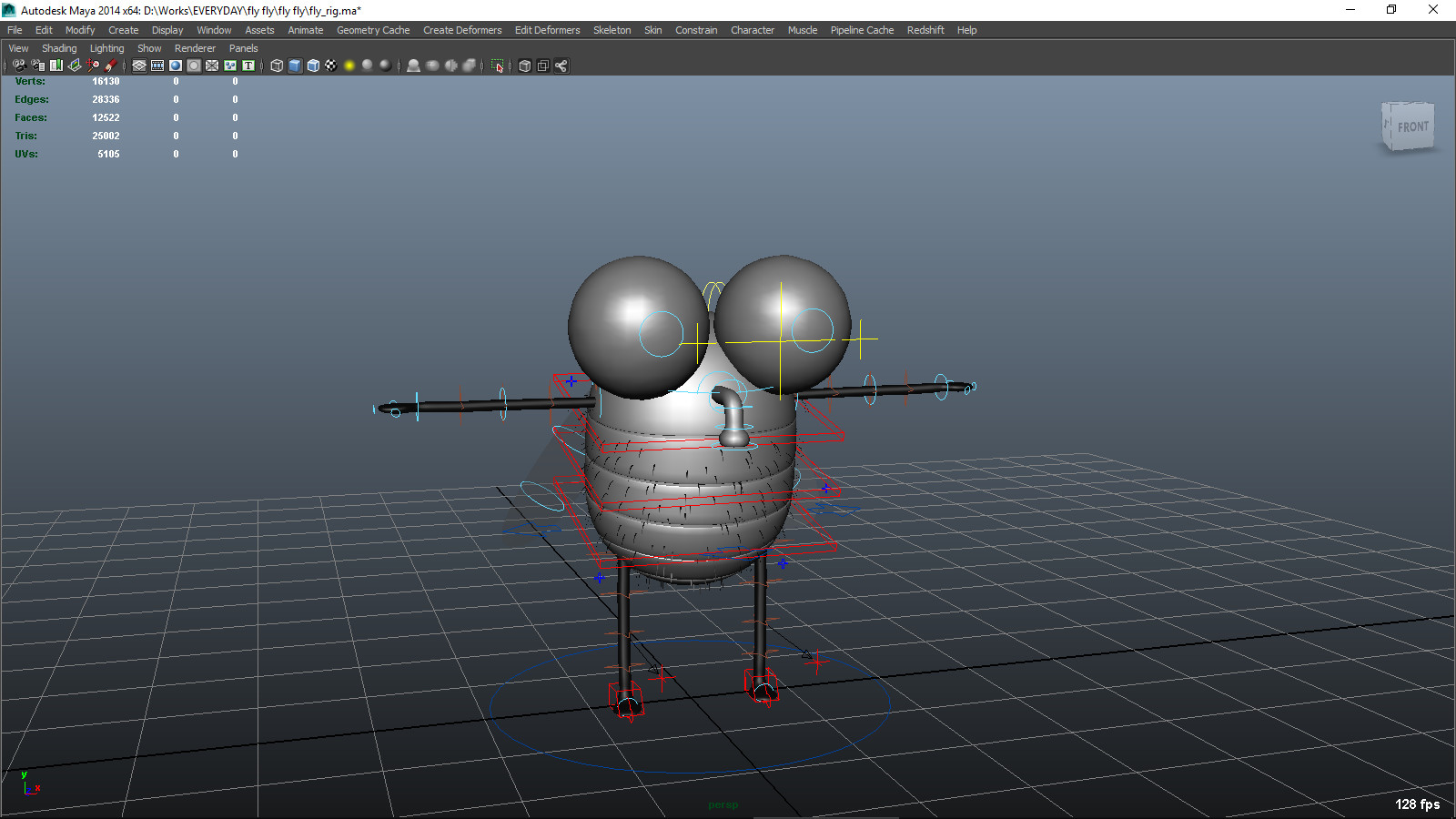The width and height of the screenshot is (1456, 819).
Task: Toggle the gate mask display
Action: click(193, 66)
